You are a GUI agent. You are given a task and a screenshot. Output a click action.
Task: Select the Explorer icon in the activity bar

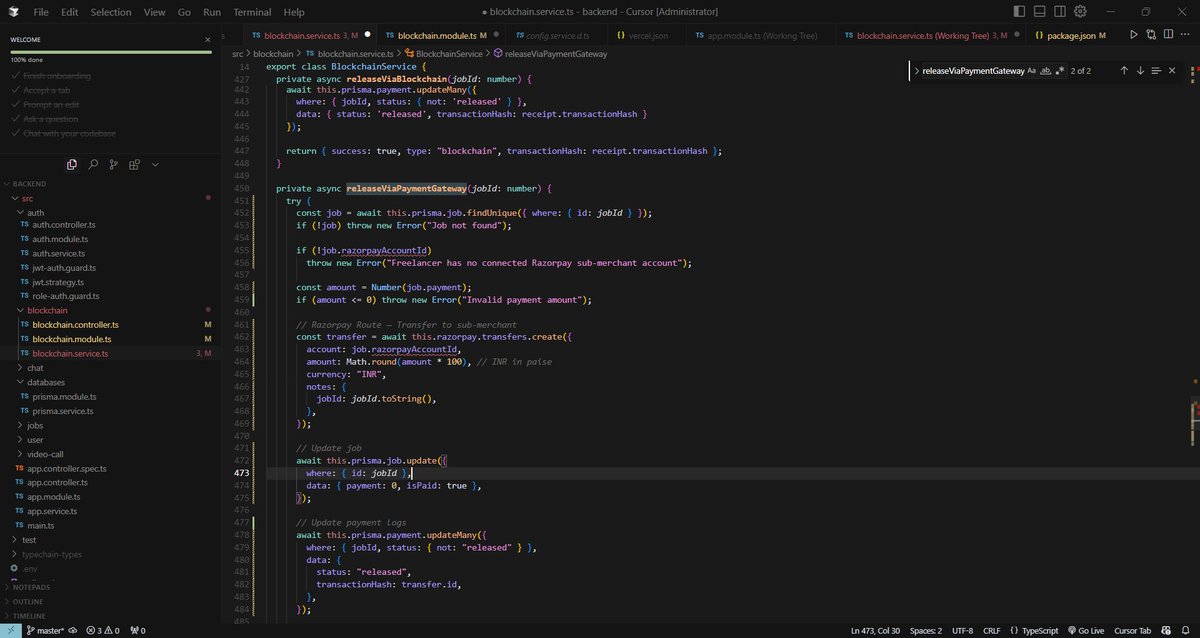click(x=71, y=165)
